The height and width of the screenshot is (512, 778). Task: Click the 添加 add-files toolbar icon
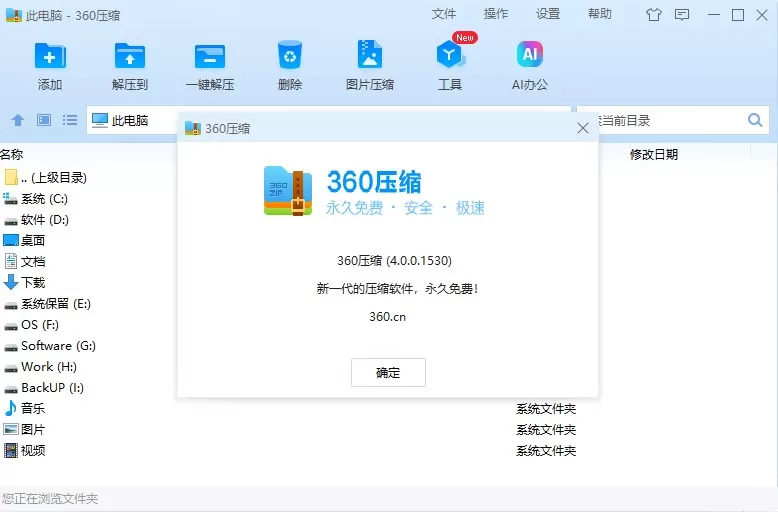pos(50,56)
